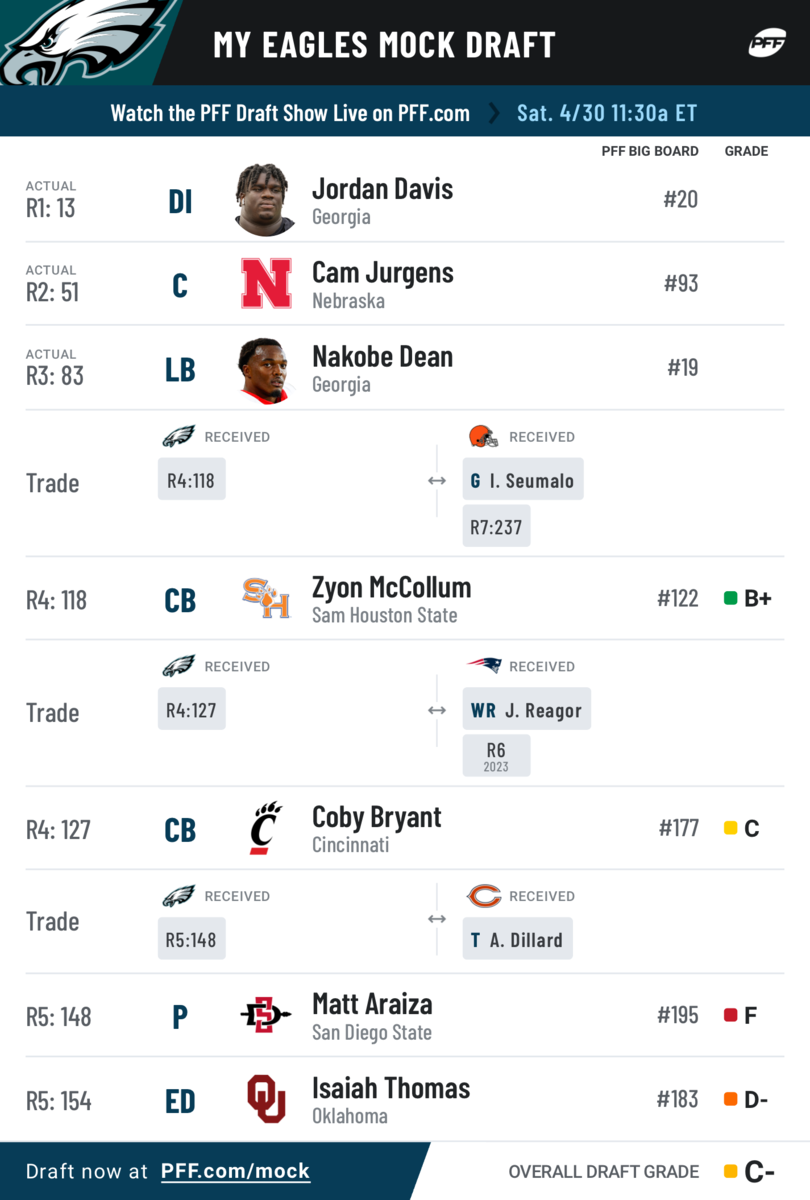Click the Cleveland Browns helmet icon
Image resolution: width=810 pixels, height=1200 pixels.
483,436
